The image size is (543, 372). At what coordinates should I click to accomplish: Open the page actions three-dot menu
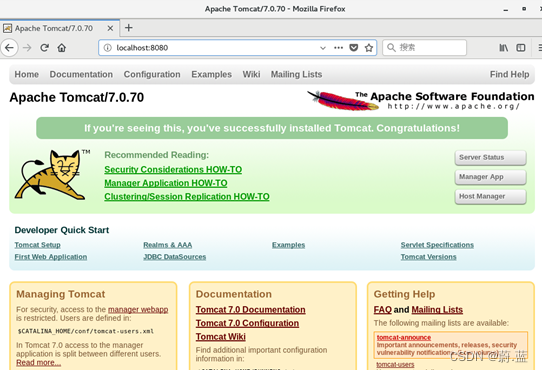click(x=338, y=47)
